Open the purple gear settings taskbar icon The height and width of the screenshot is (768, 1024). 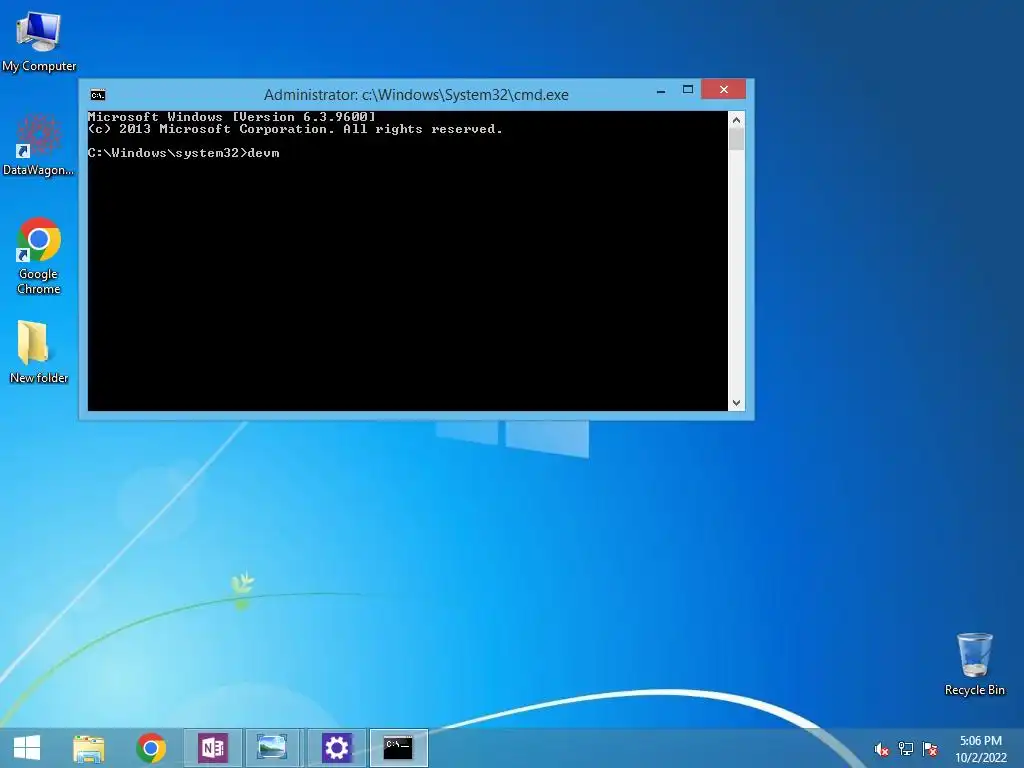[x=336, y=748]
